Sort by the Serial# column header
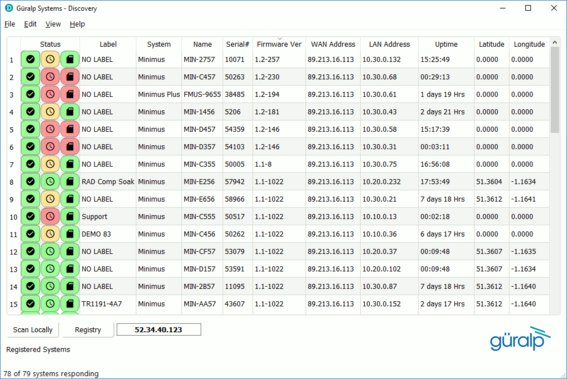This screenshot has width=567, height=379. [x=237, y=44]
